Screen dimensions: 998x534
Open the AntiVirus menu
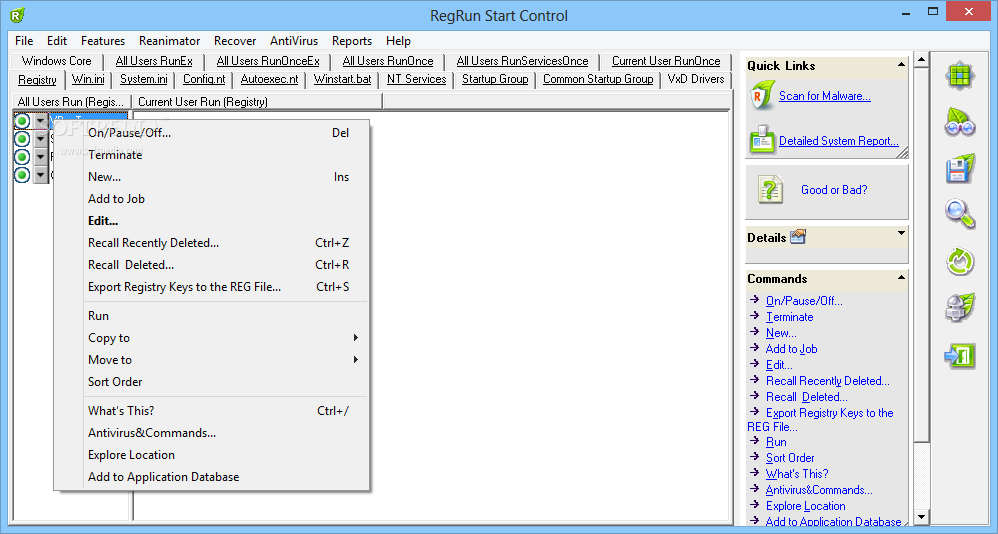(x=293, y=41)
